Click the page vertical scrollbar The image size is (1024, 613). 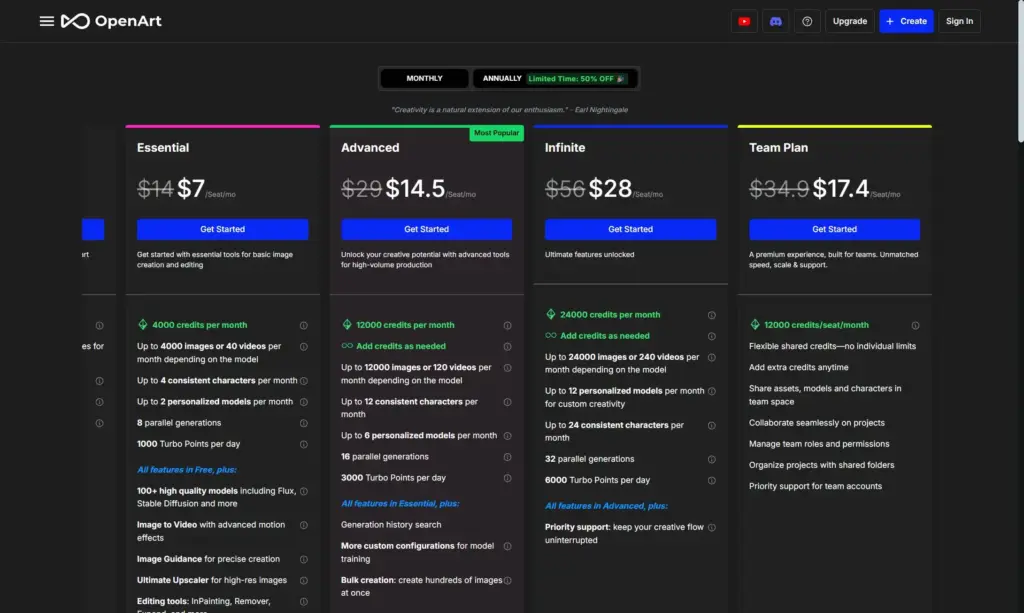click(x=1020, y=72)
